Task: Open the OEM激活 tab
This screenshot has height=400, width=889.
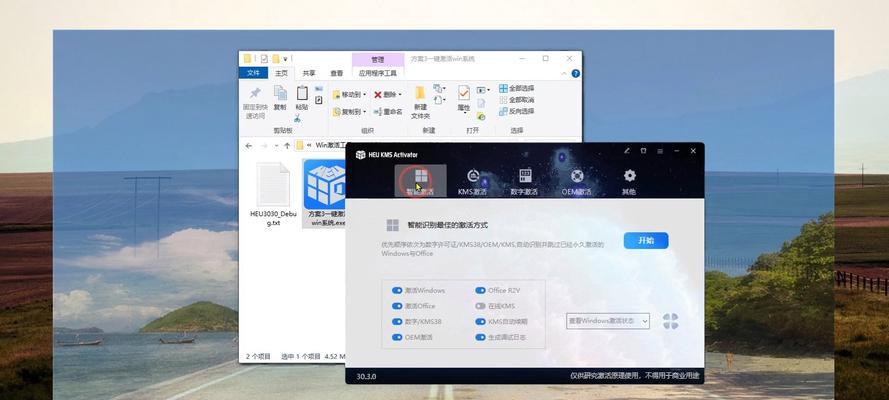Action: [x=577, y=182]
